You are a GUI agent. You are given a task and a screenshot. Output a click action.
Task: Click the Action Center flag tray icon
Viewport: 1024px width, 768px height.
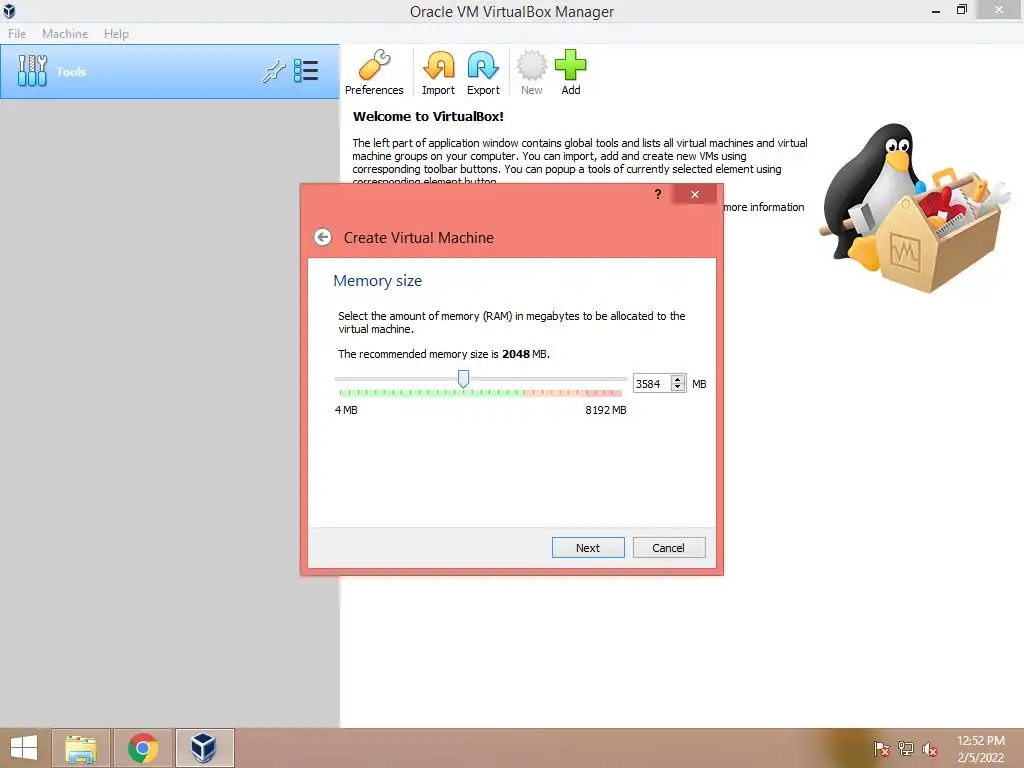pos(882,749)
